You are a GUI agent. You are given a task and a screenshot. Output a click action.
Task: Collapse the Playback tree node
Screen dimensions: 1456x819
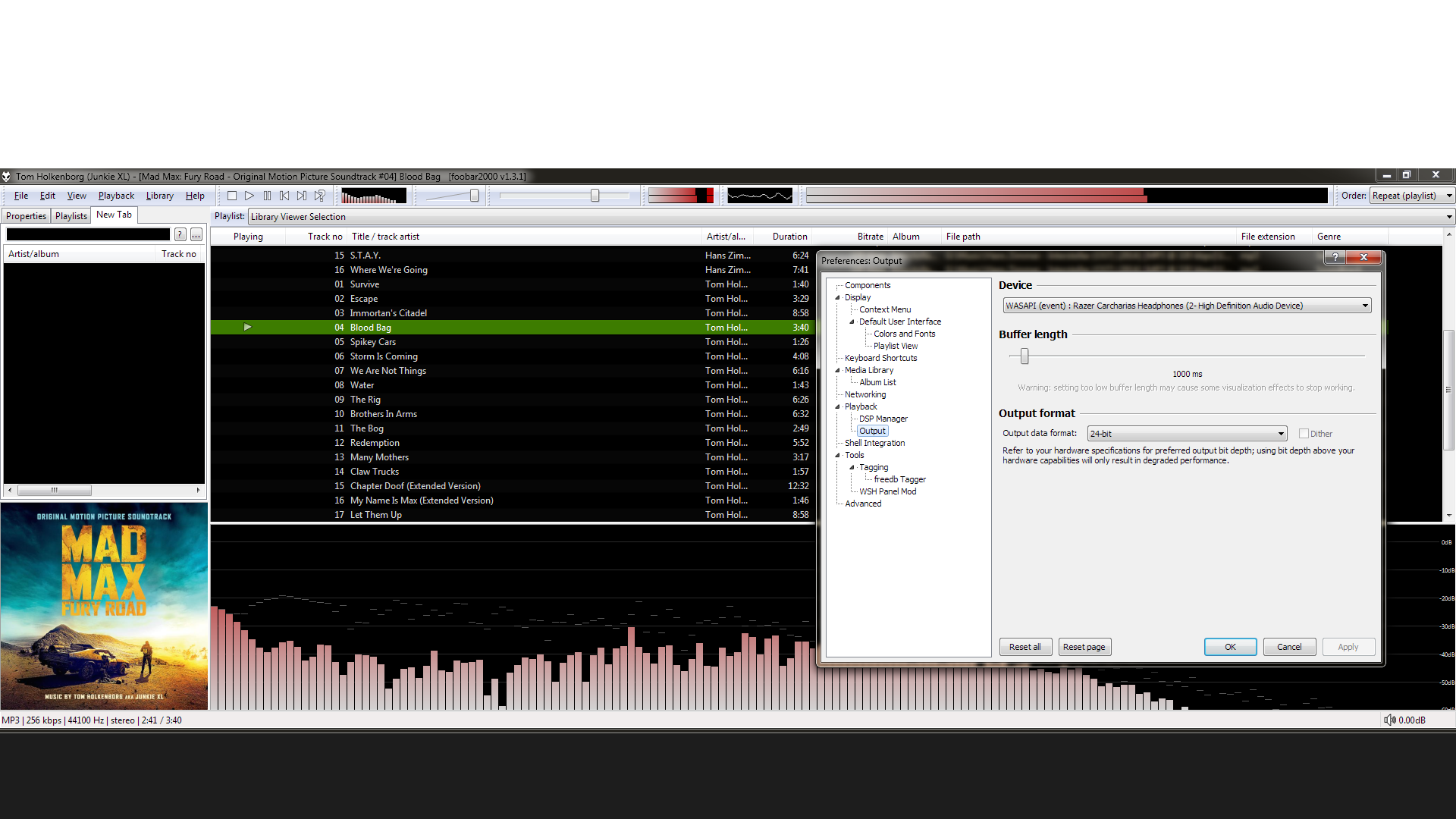(x=838, y=406)
